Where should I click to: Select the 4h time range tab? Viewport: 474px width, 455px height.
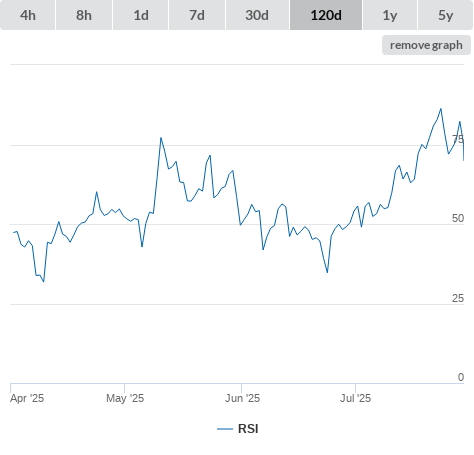[28, 15]
